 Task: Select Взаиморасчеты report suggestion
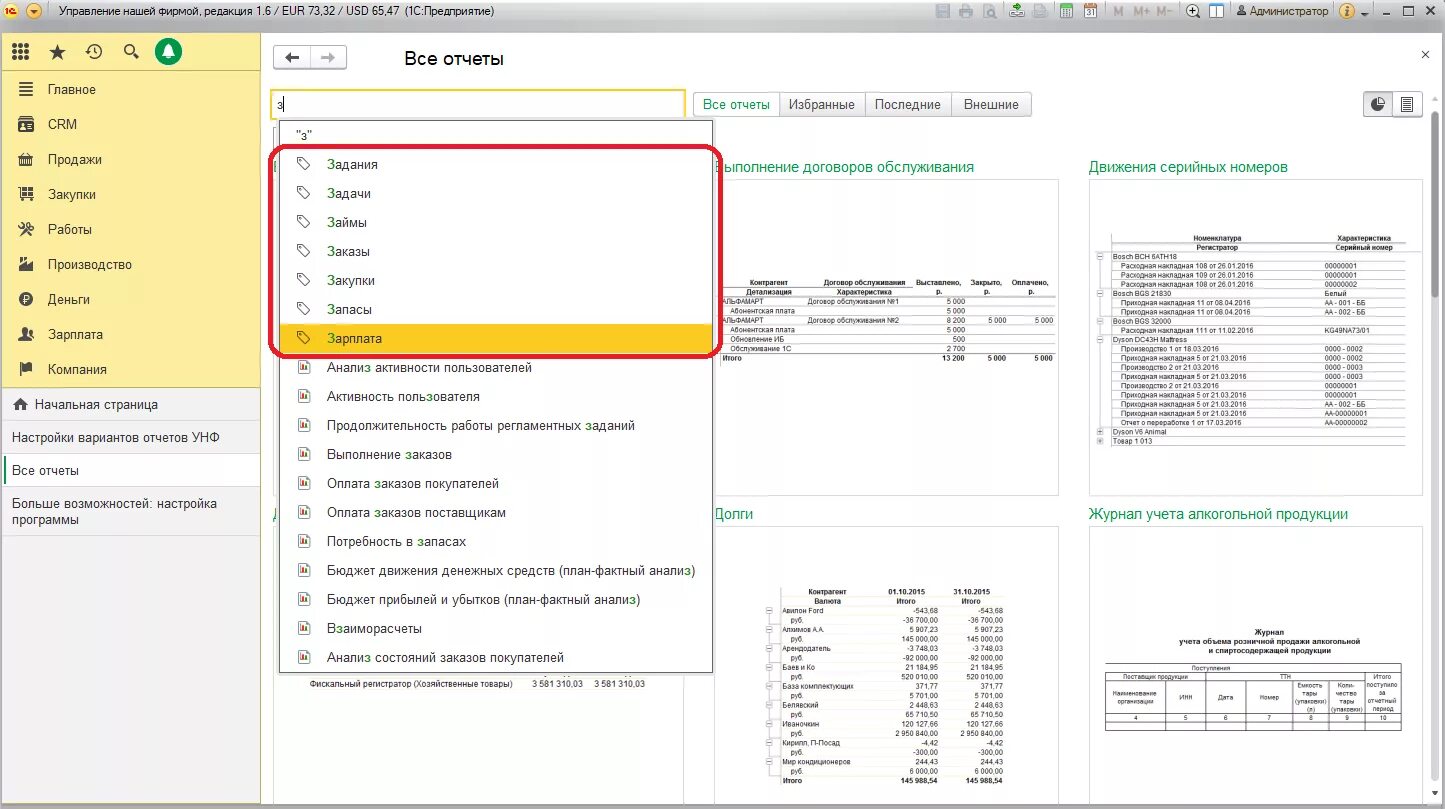[x=496, y=628]
